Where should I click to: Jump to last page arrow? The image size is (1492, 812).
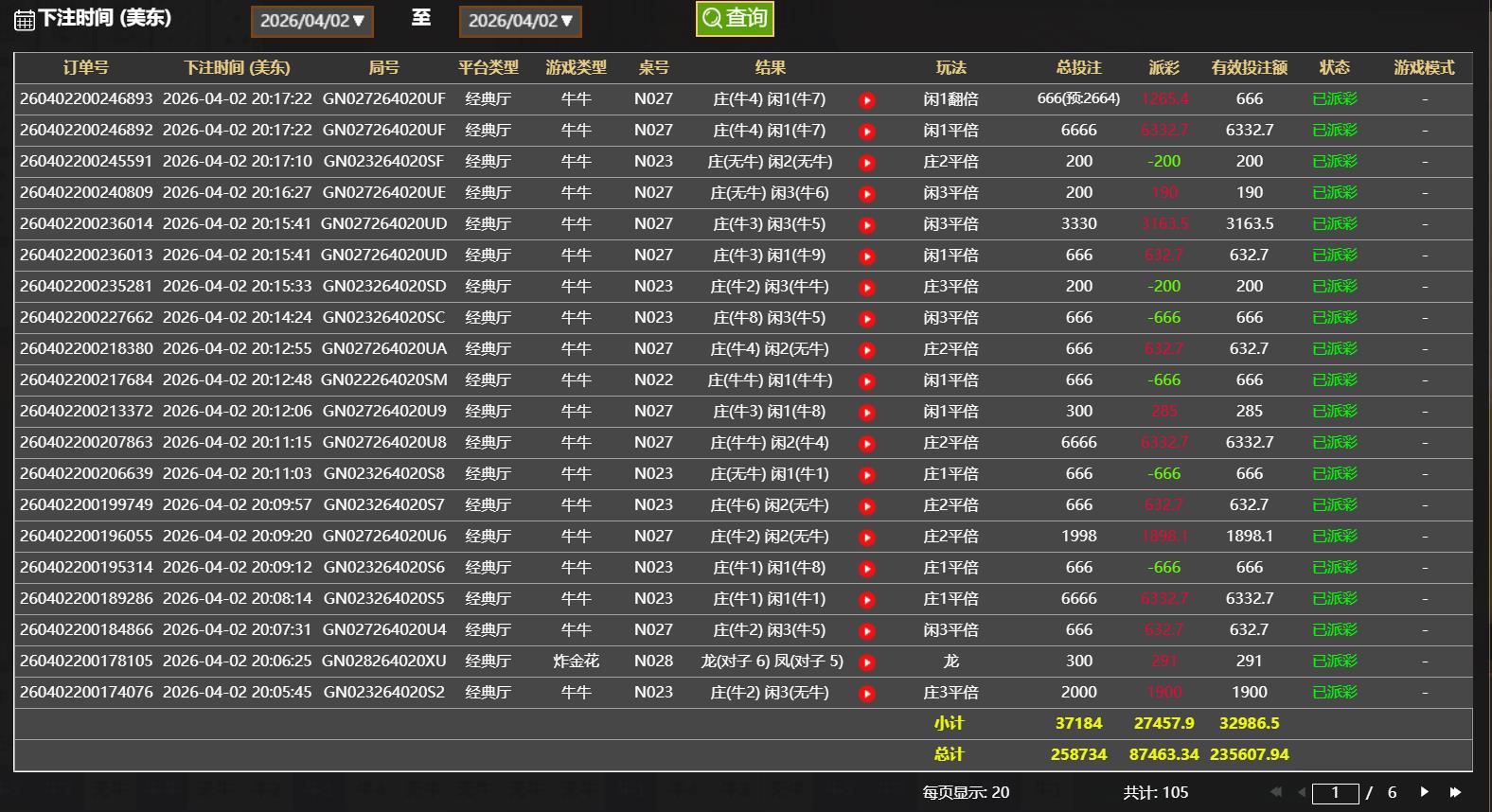[x=1455, y=792]
